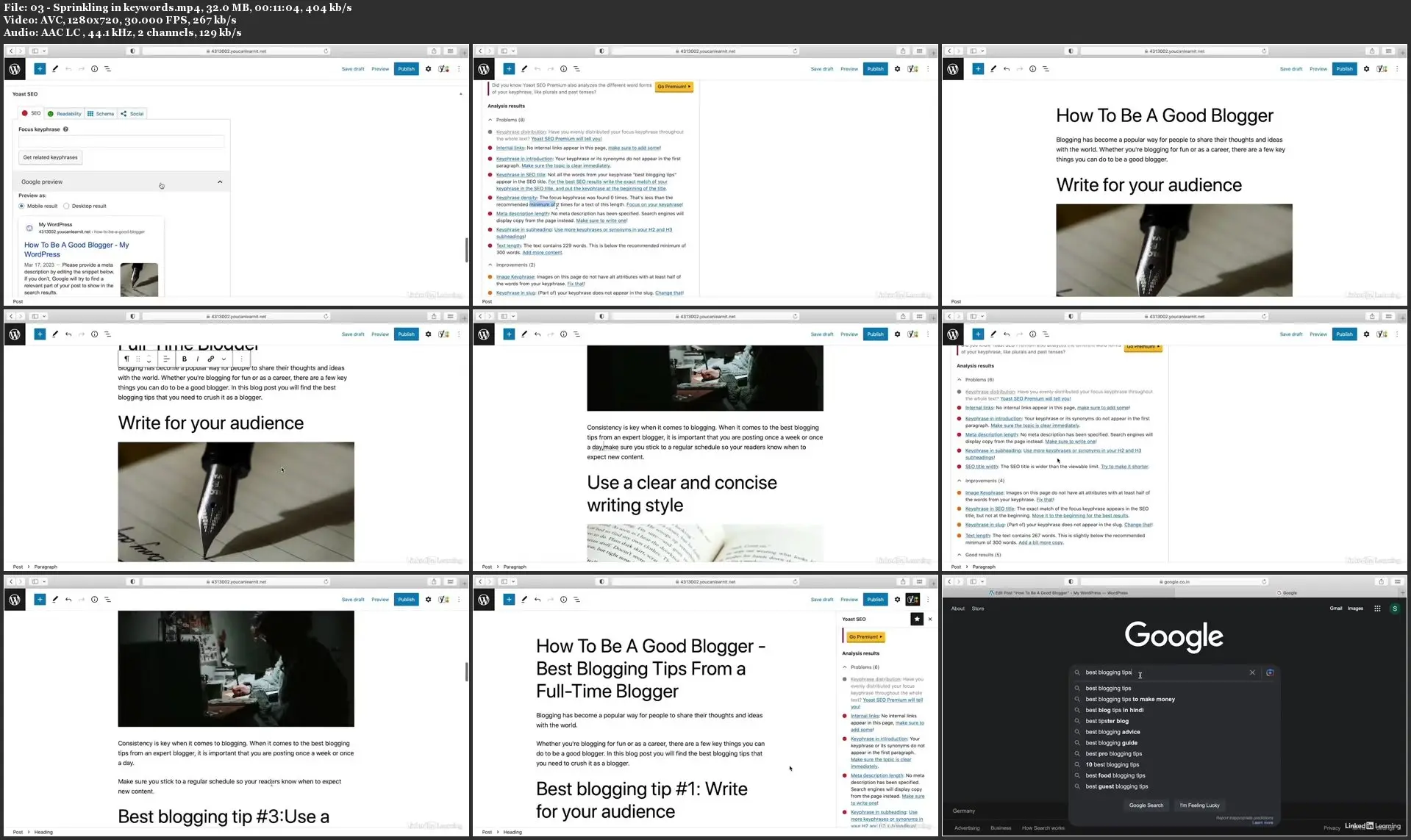Image resolution: width=1411 pixels, height=840 pixels.
Task: Click the highlighted black Yoast icon in editor toolbar
Action: pos(912,600)
